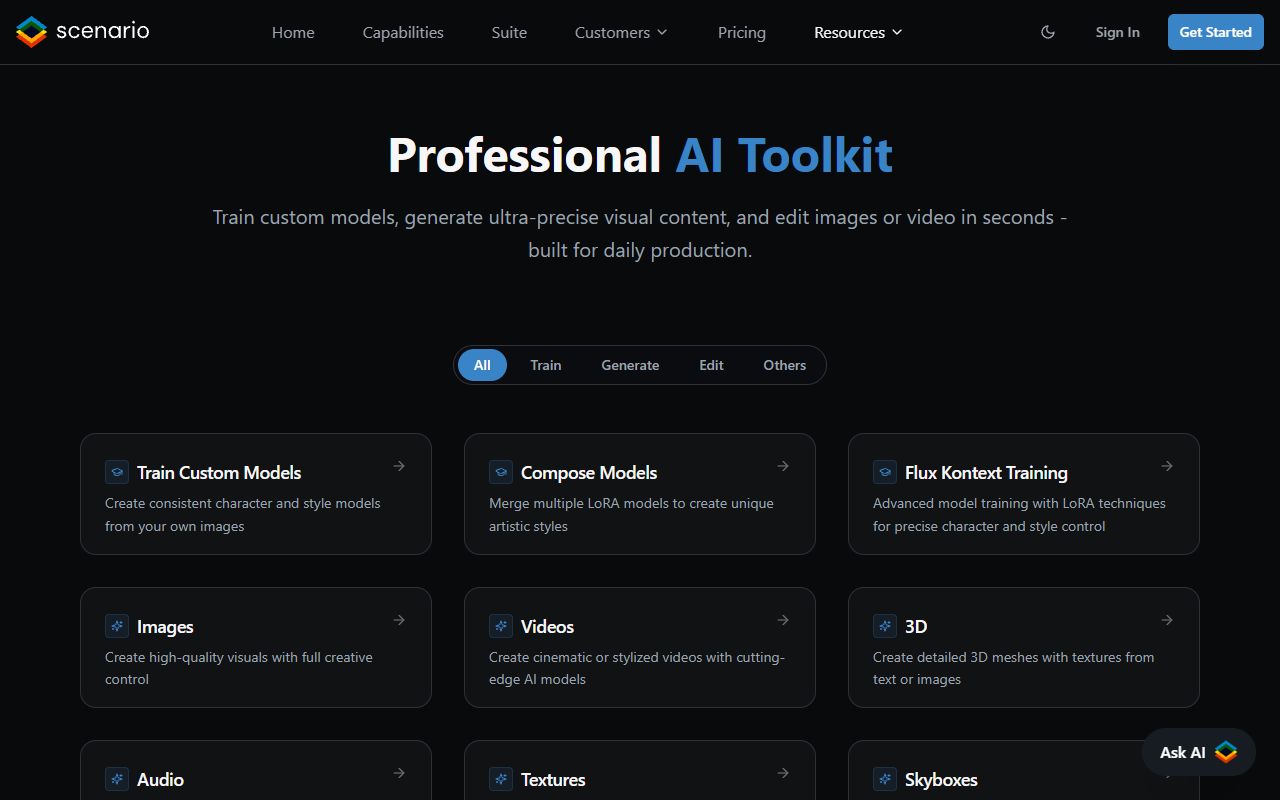Open the Resources dropdown menu
The image size is (1280, 800).
857,32
